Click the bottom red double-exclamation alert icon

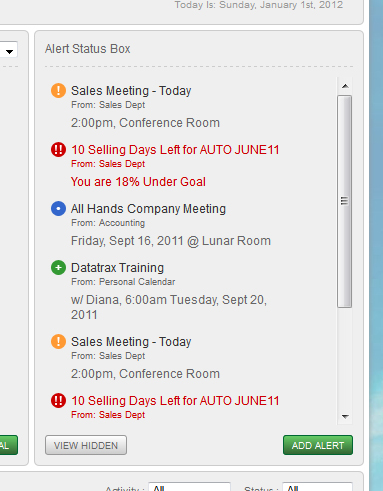(x=58, y=400)
